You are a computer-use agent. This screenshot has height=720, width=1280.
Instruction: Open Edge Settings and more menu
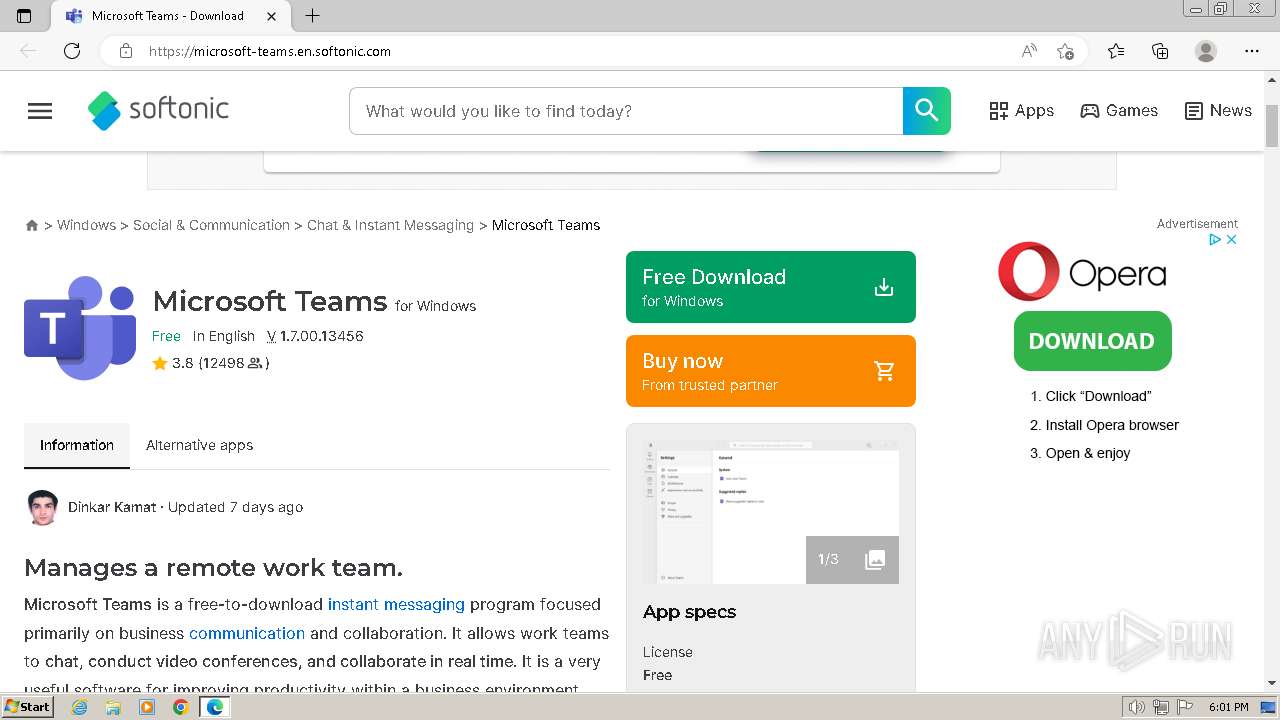[1252, 51]
